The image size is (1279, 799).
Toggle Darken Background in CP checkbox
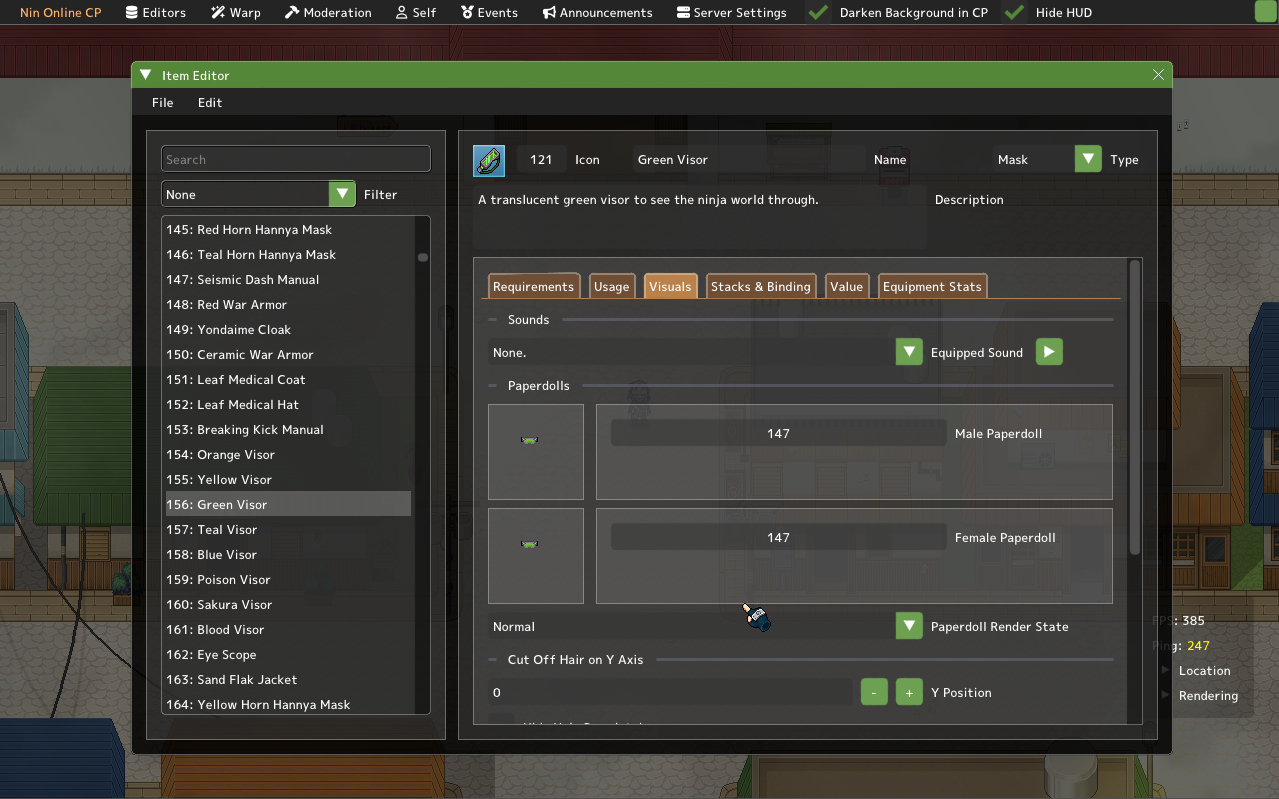(818, 13)
